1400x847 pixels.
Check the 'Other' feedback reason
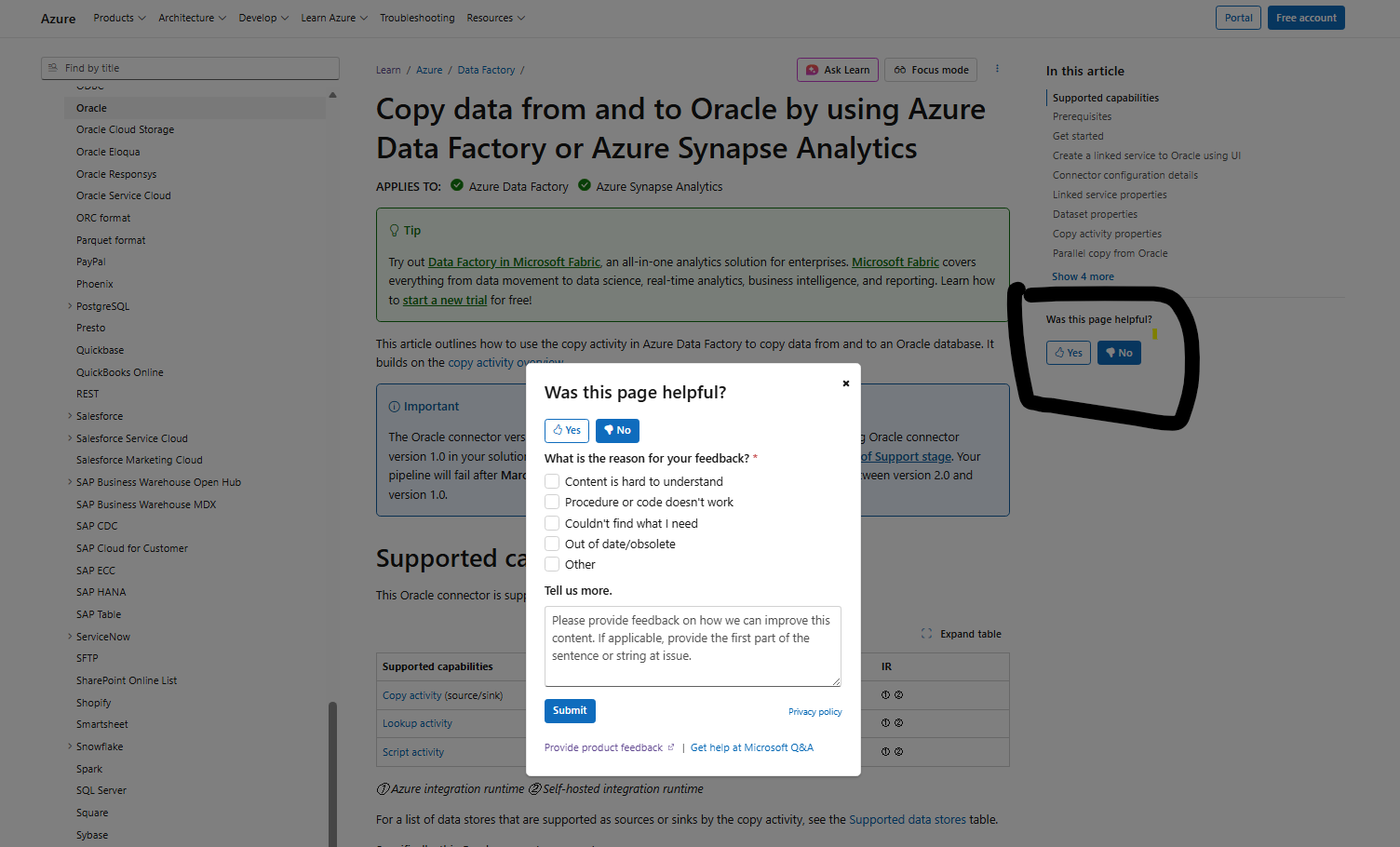click(x=552, y=564)
